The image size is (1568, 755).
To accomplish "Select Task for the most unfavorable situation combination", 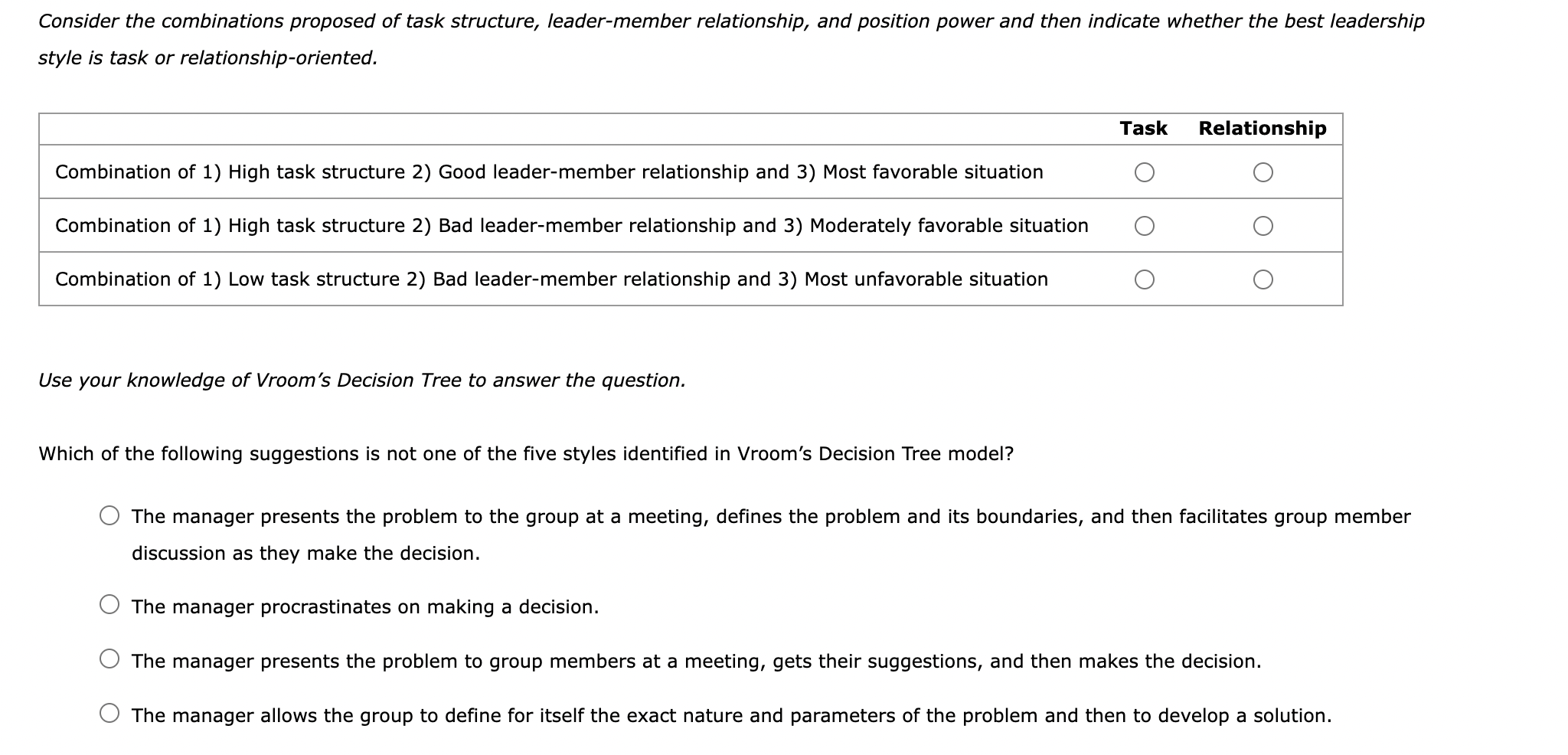I will 1145,279.
